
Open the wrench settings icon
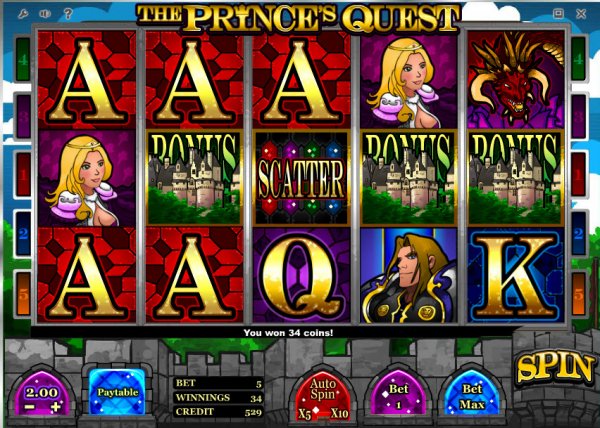point(23,14)
